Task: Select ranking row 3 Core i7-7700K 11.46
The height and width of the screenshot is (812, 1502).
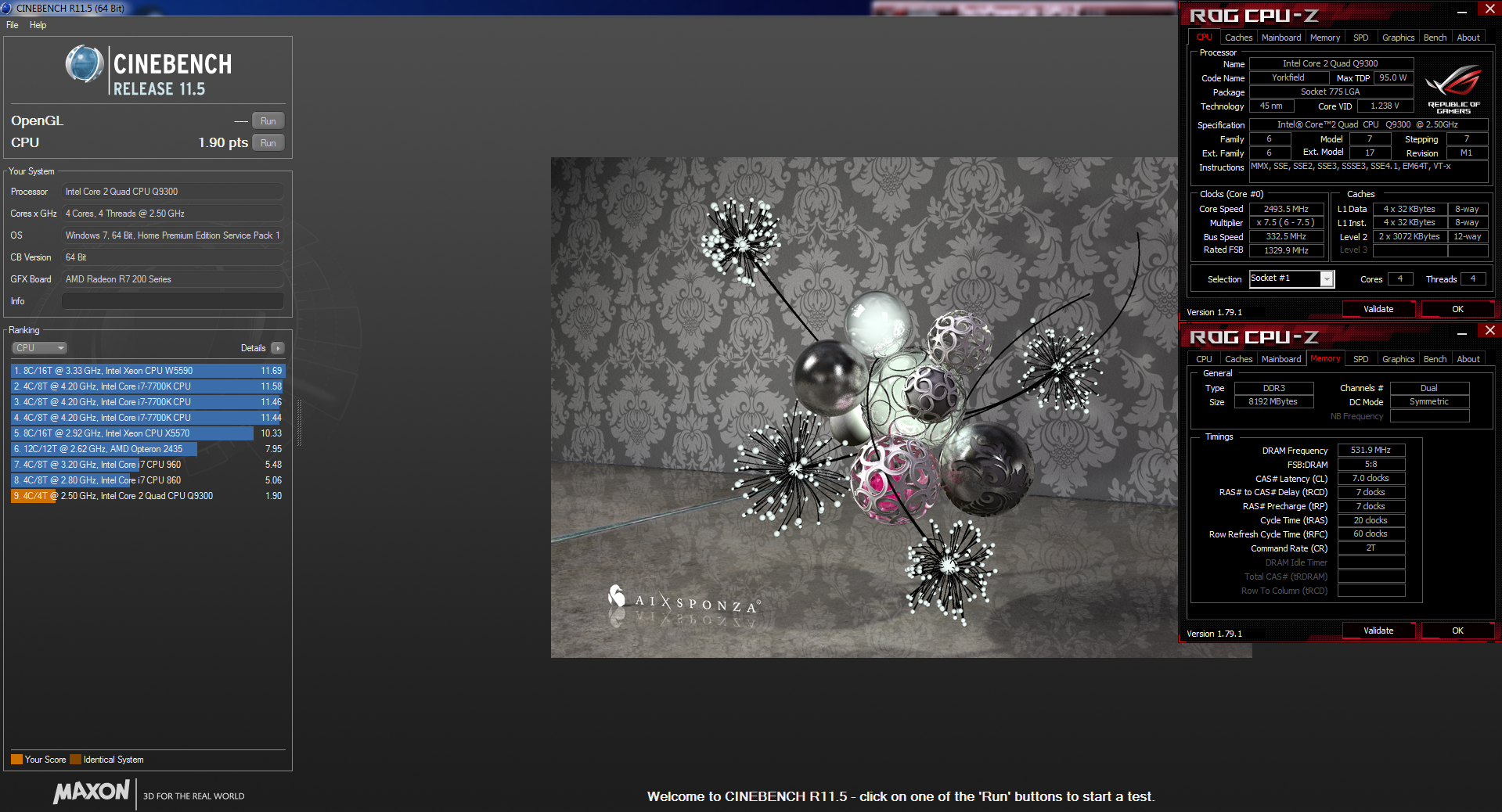Action: click(148, 402)
